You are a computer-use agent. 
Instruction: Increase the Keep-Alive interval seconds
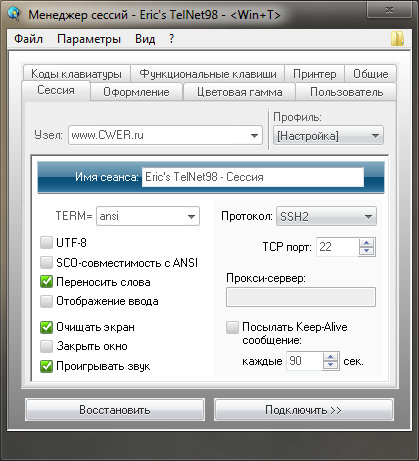click(x=331, y=357)
